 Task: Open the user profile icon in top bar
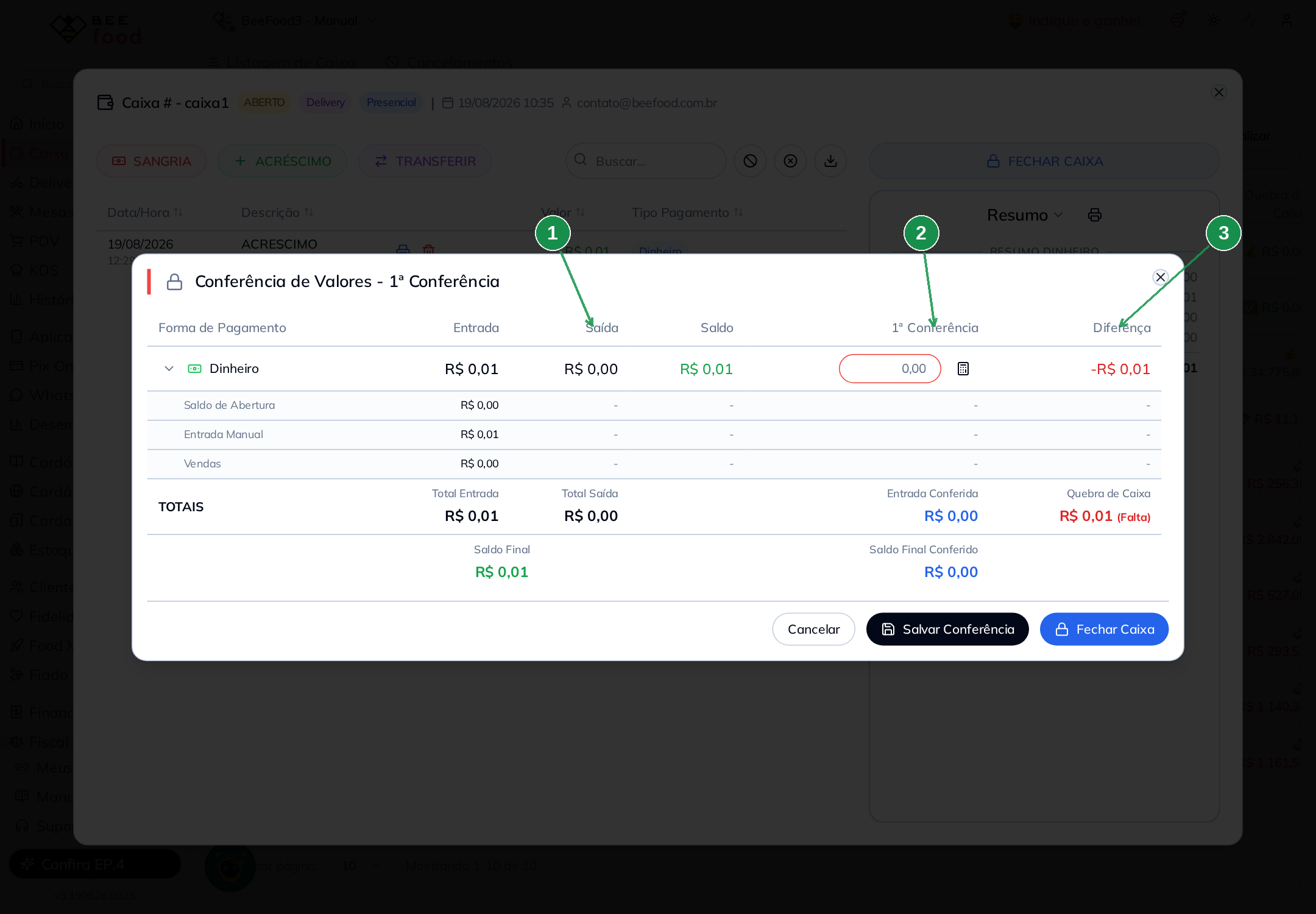point(1287,21)
